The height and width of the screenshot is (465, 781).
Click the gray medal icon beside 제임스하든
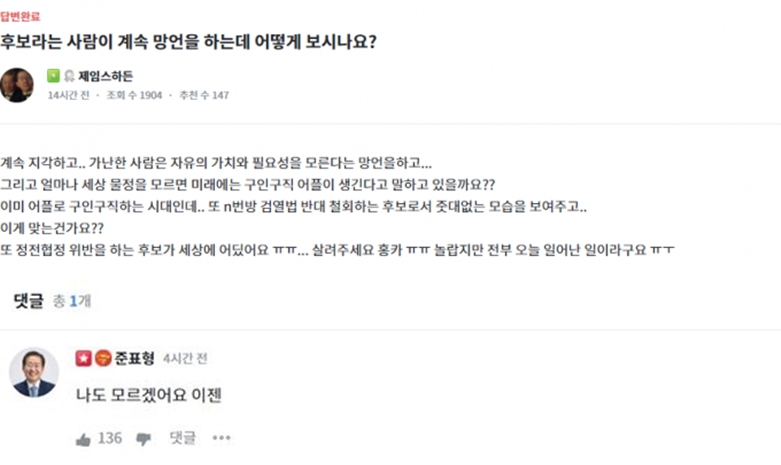point(68,75)
